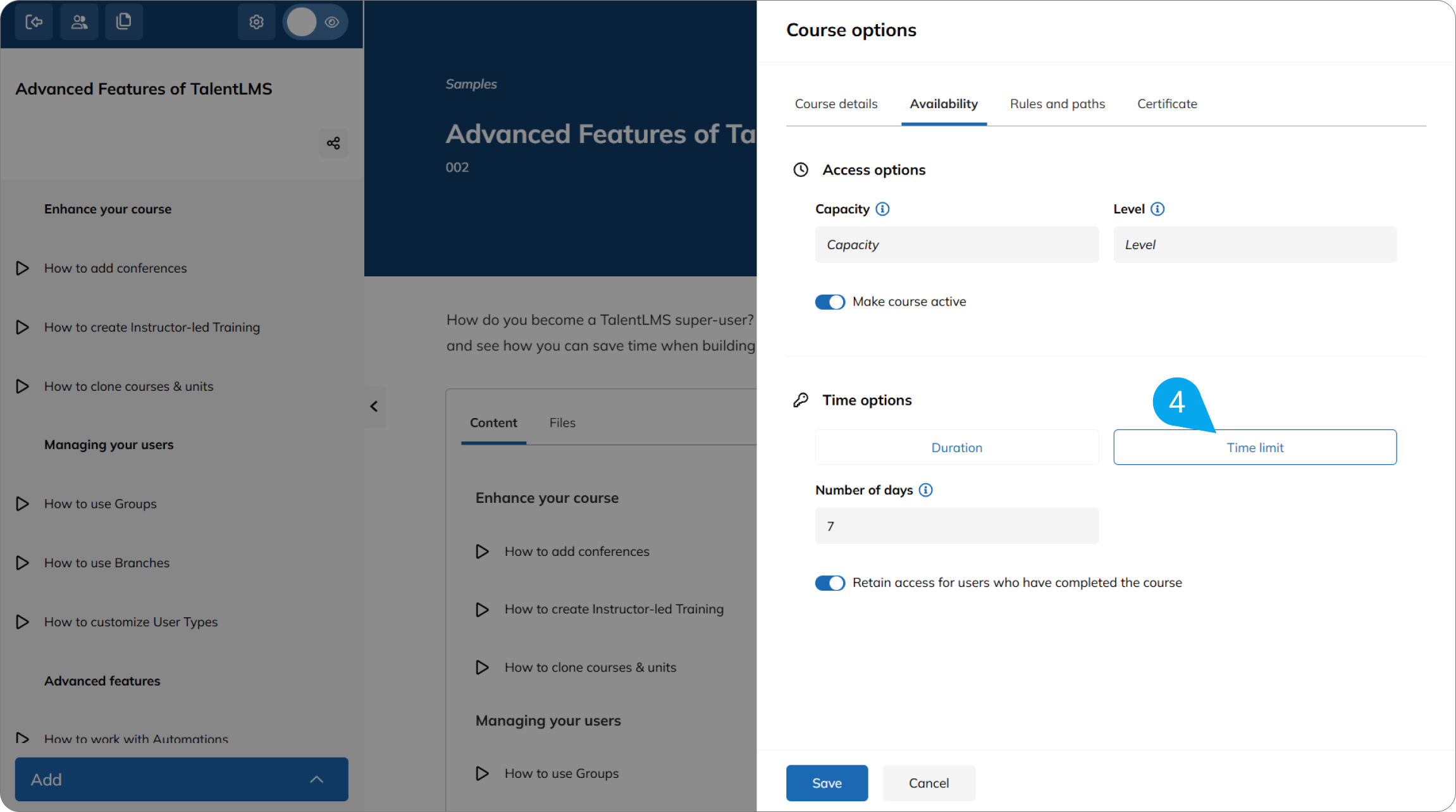Open sidebar unit 'How to create Instructor-led Training'
1456x812 pixels.
tap(152, 327)
